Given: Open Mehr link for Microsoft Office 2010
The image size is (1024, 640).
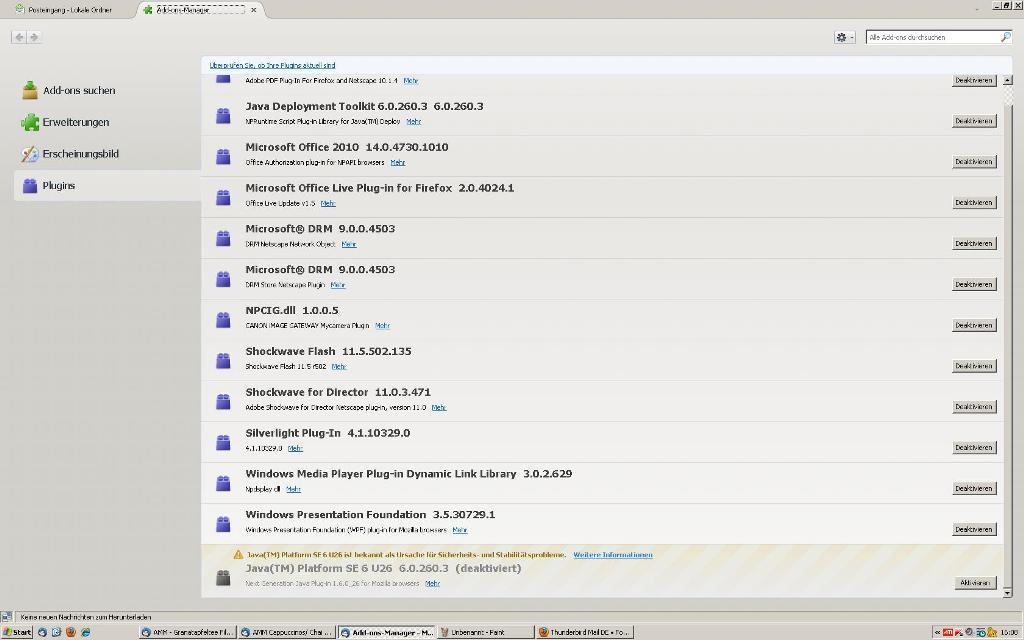Looking at the screenshot, I should click(x=398, y=163).
